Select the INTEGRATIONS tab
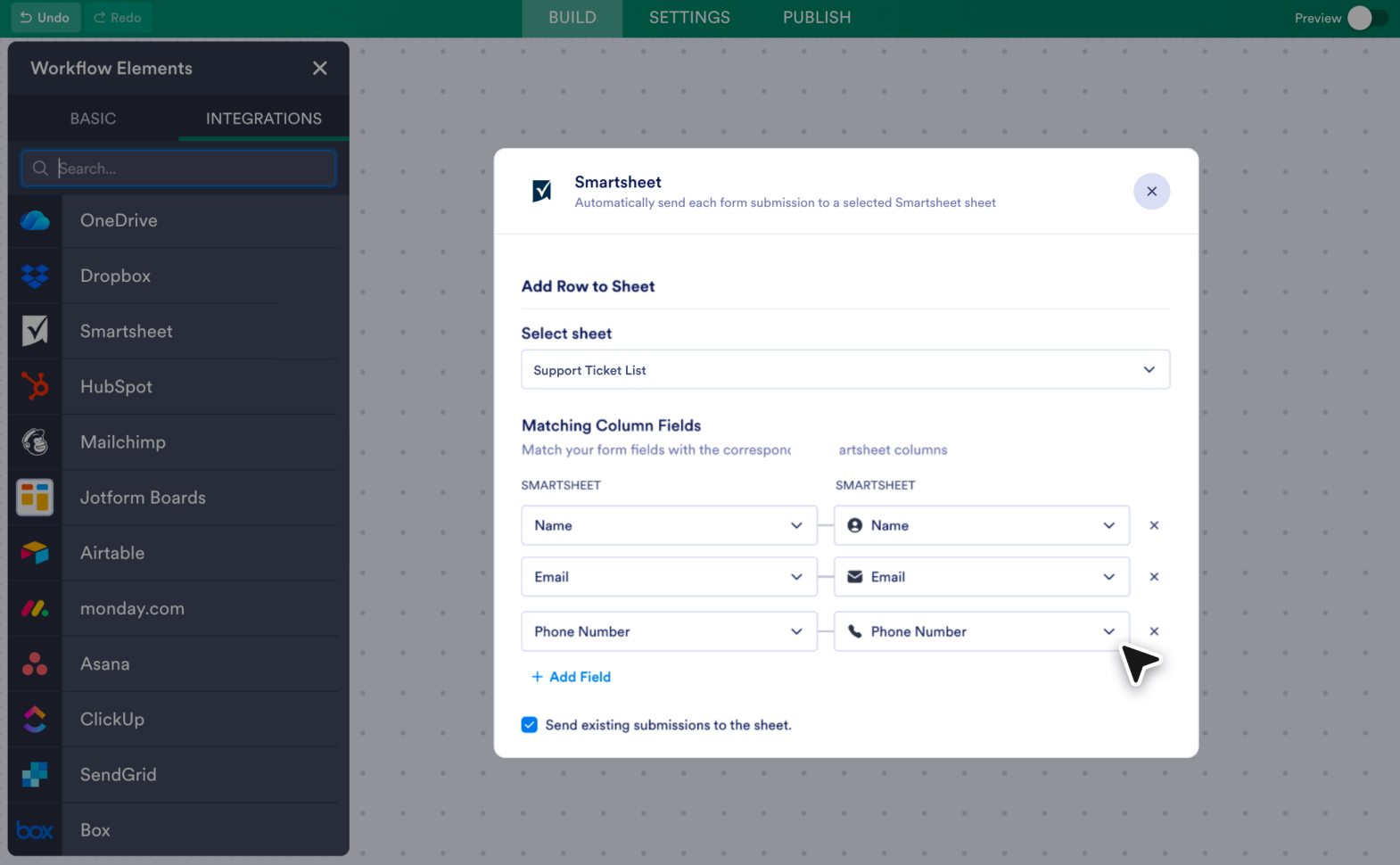Viewport: 1400px width, 865px height. point(264,119)
